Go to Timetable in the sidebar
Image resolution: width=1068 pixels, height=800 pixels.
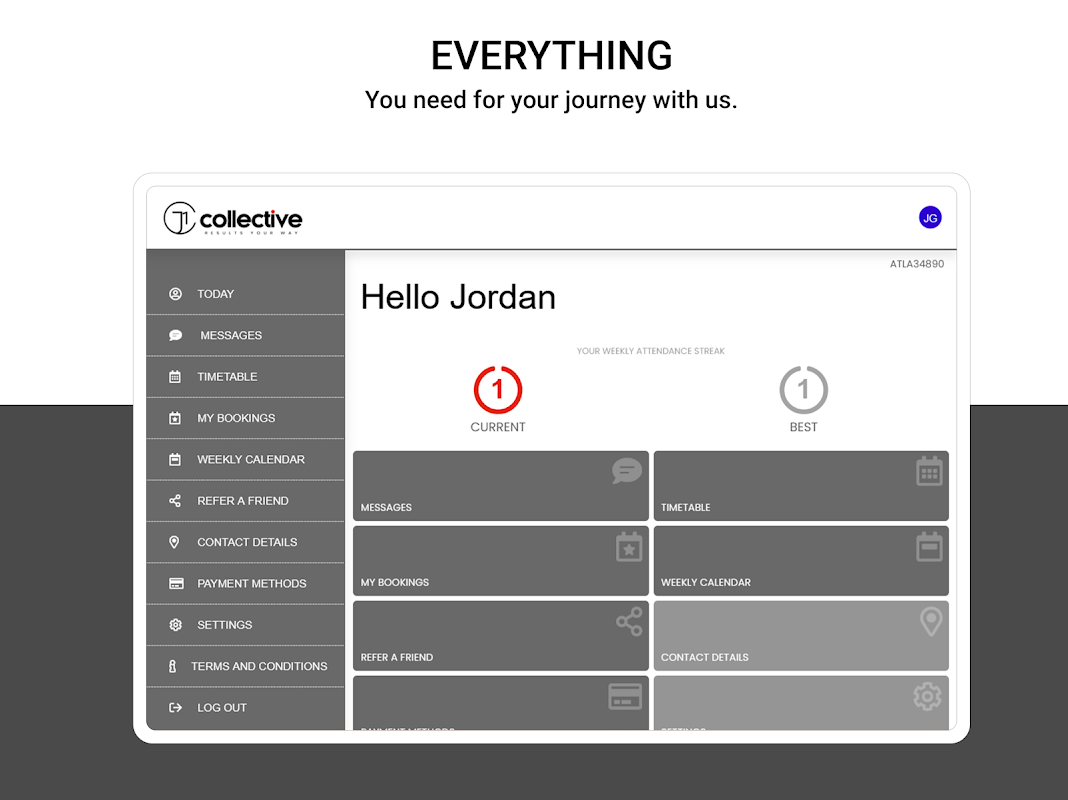click(x=245, y=377)
